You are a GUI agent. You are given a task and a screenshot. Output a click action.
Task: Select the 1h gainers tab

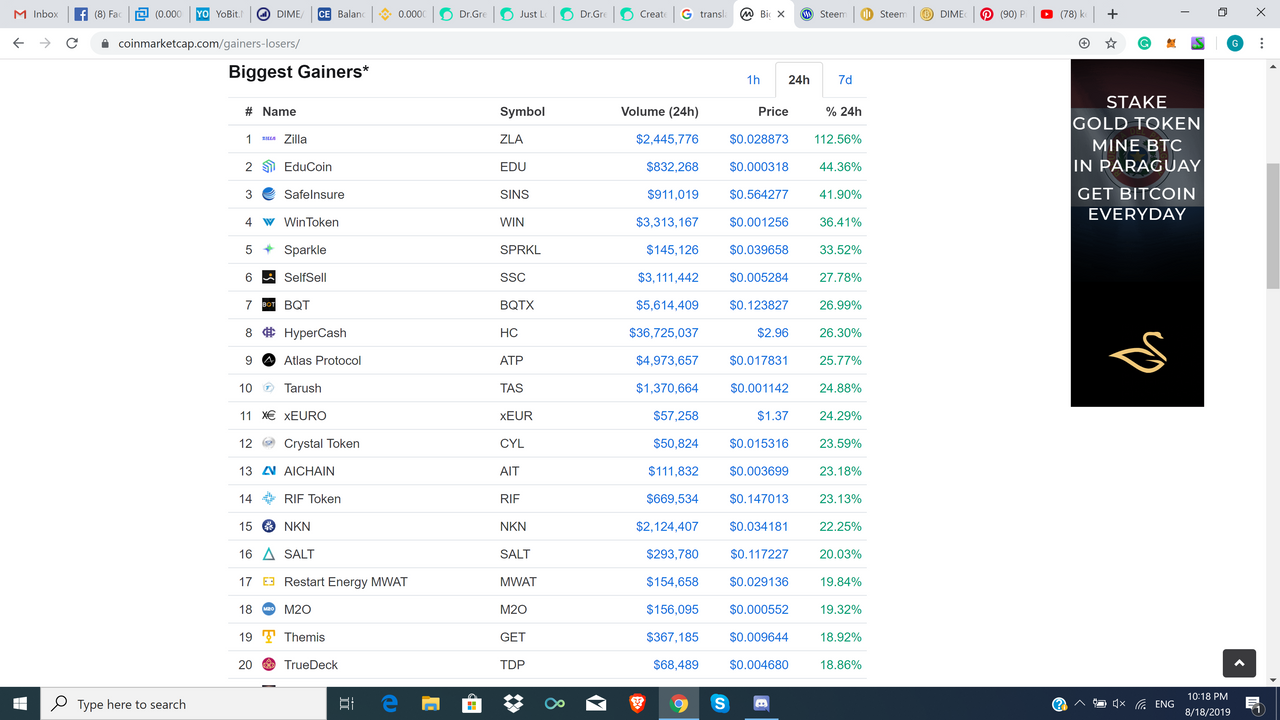coord(753,80)
